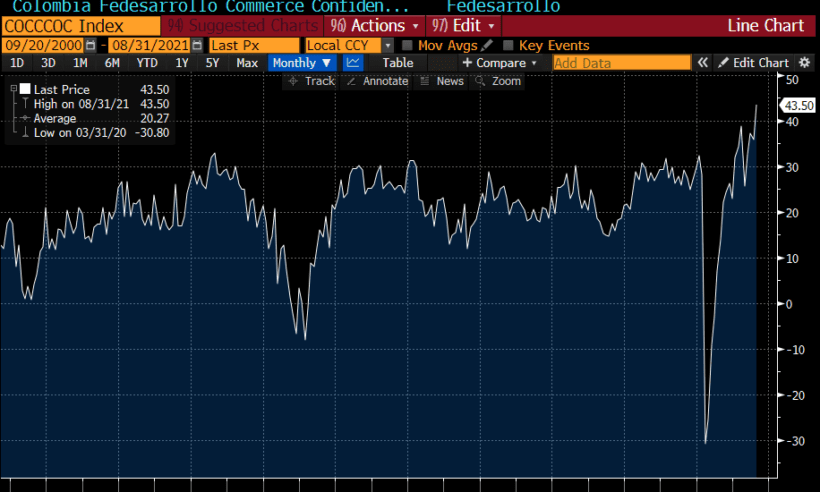Enable the Key Events checkbox
The width and height of the screenshot is (820, 492).
509,45
